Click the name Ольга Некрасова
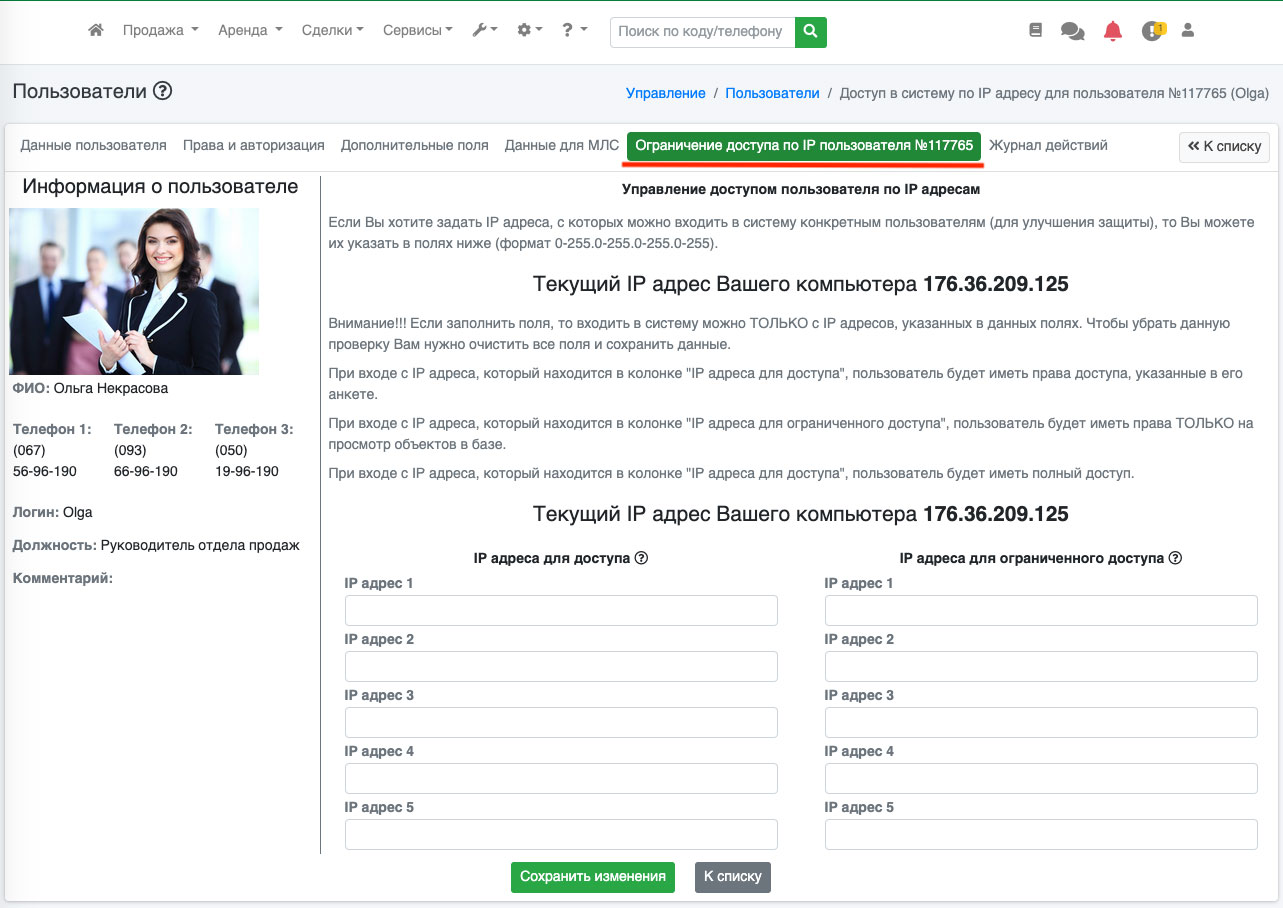This screenshot has height=908, width=1283. pyautogui.click(x=111, y=388)
